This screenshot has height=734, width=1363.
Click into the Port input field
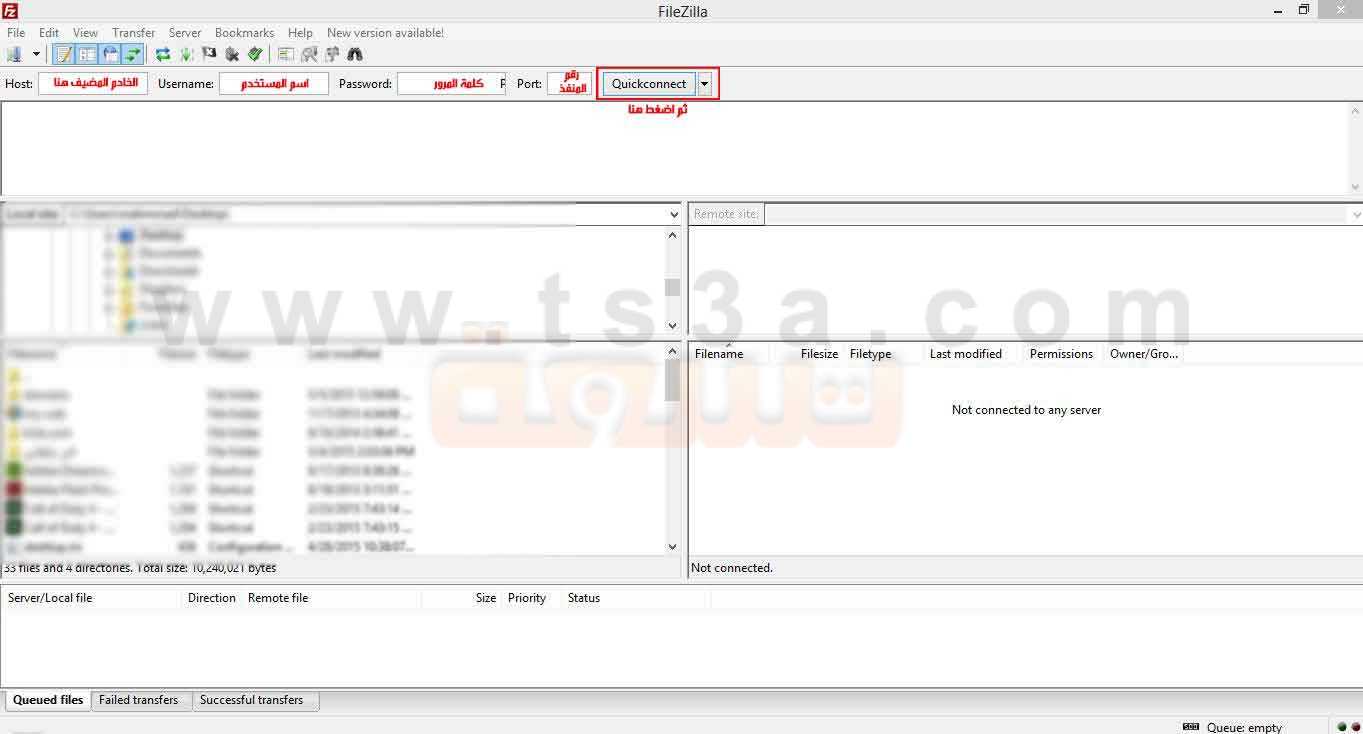(x=570, y=84)
